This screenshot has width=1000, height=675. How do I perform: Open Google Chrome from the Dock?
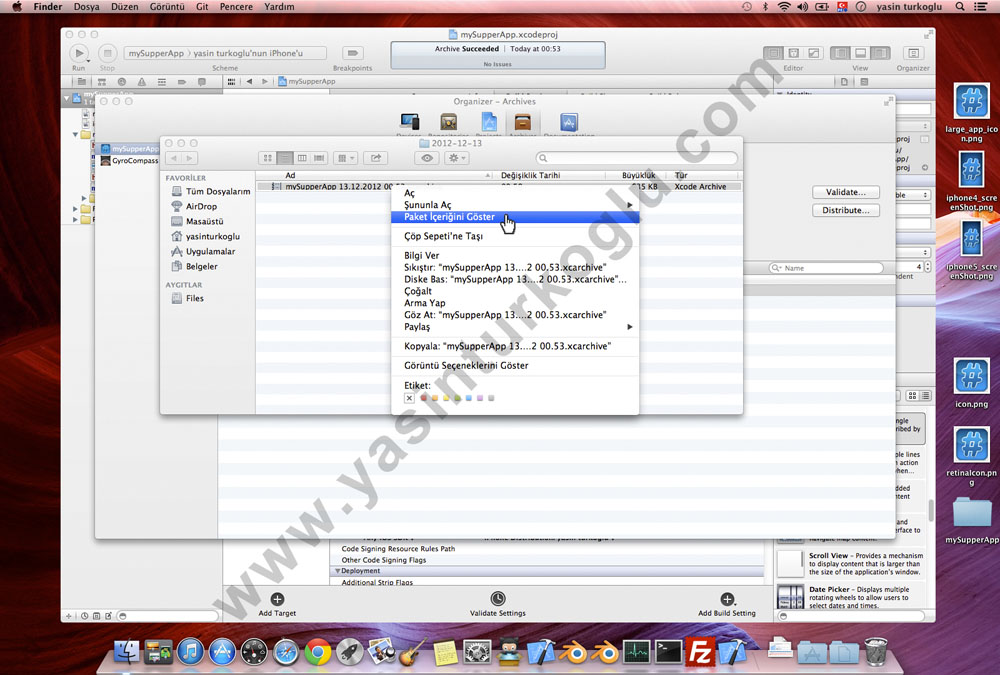(x=318, y=652)
